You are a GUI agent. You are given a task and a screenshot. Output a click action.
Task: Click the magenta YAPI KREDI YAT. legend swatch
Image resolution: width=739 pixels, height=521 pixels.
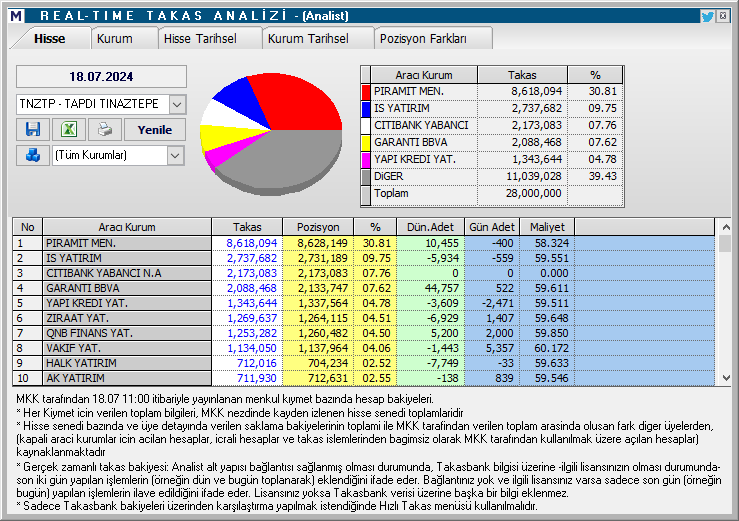click(x=366, y=160)
